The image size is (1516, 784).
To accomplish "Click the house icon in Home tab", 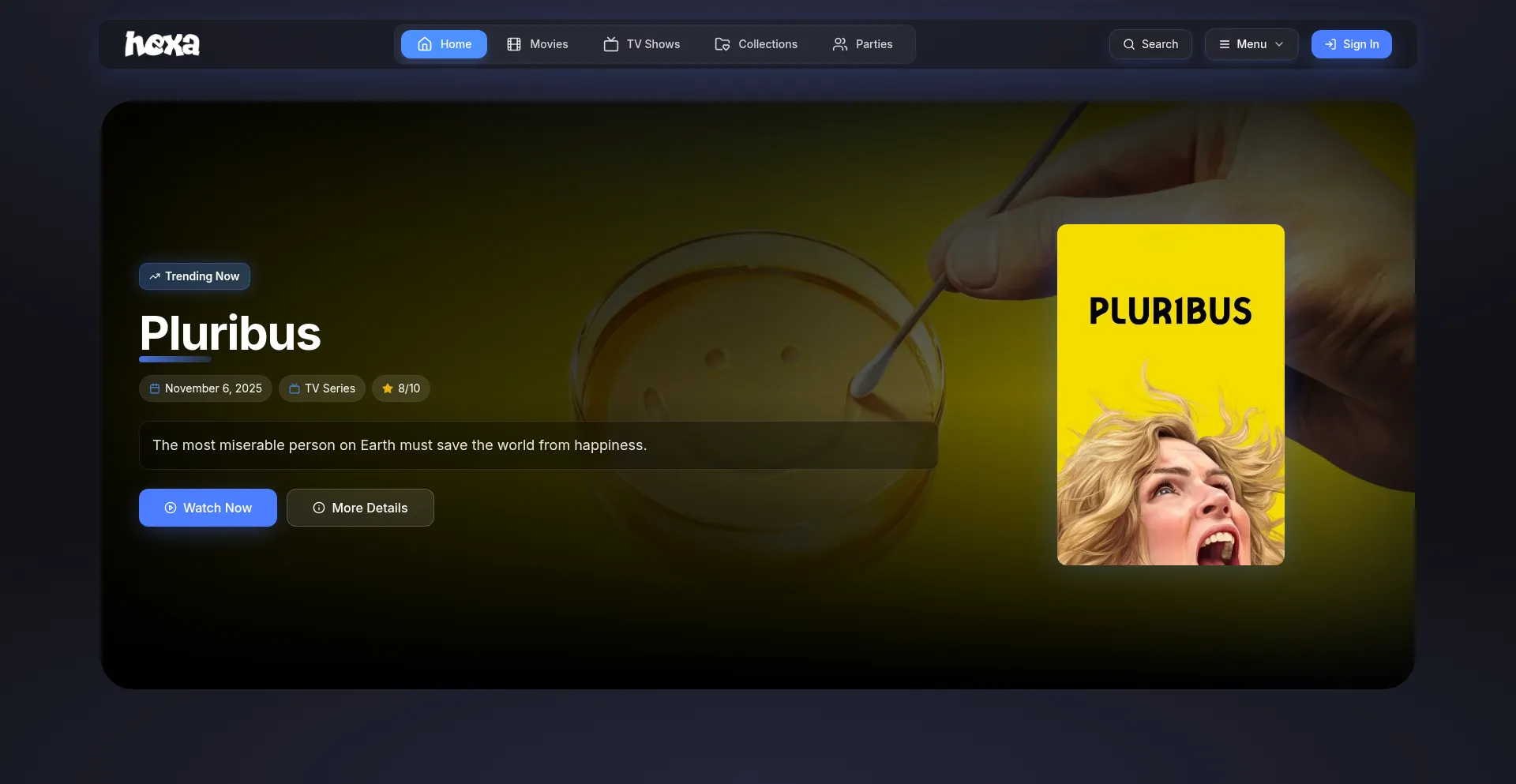I will 425,44.
